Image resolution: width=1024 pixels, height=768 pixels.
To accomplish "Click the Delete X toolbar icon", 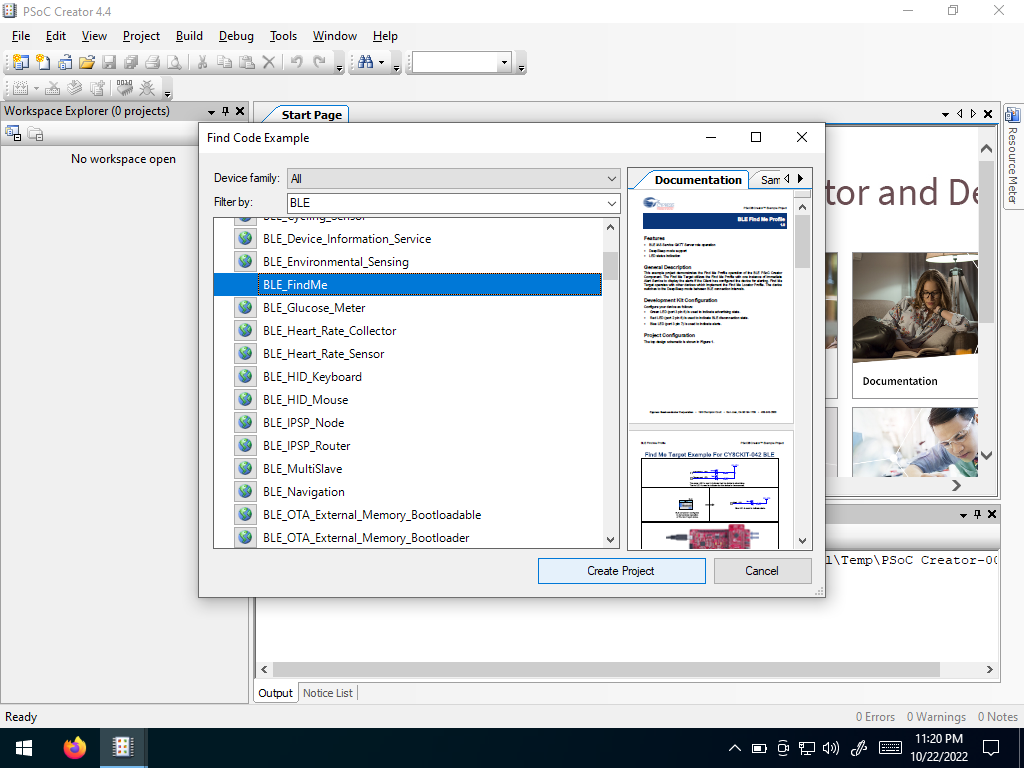I will pos(268,62).
